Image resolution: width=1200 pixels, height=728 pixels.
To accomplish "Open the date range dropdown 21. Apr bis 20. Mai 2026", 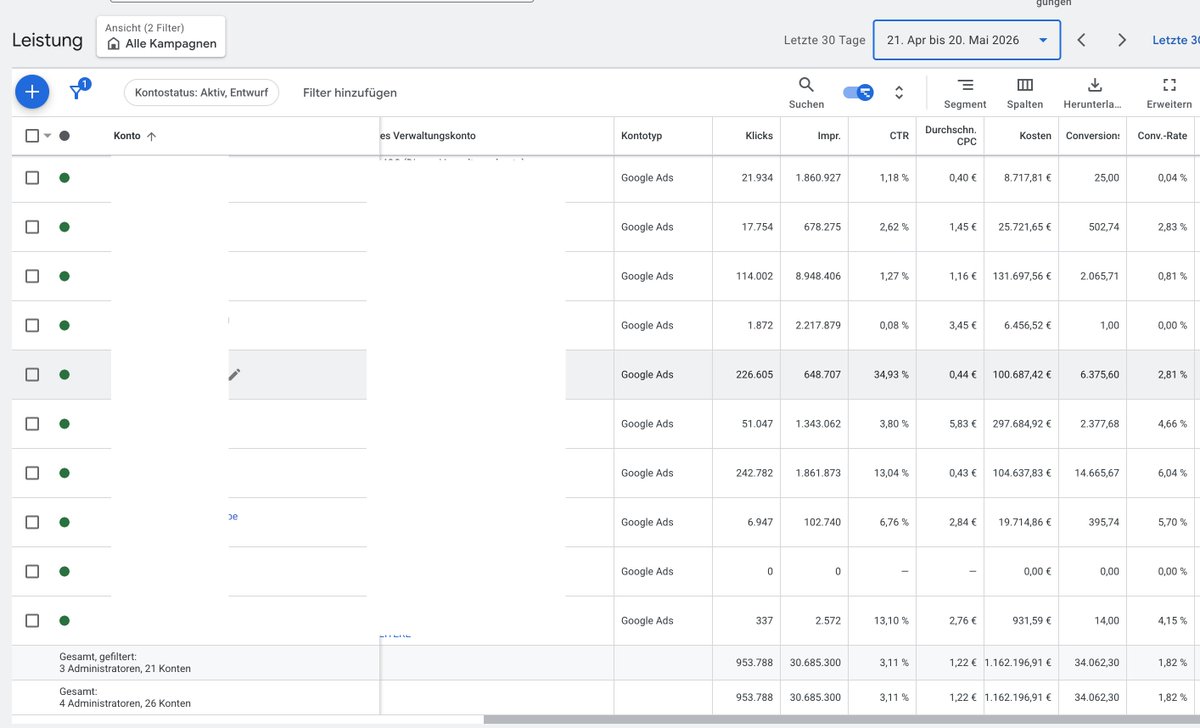I will 966,40.
